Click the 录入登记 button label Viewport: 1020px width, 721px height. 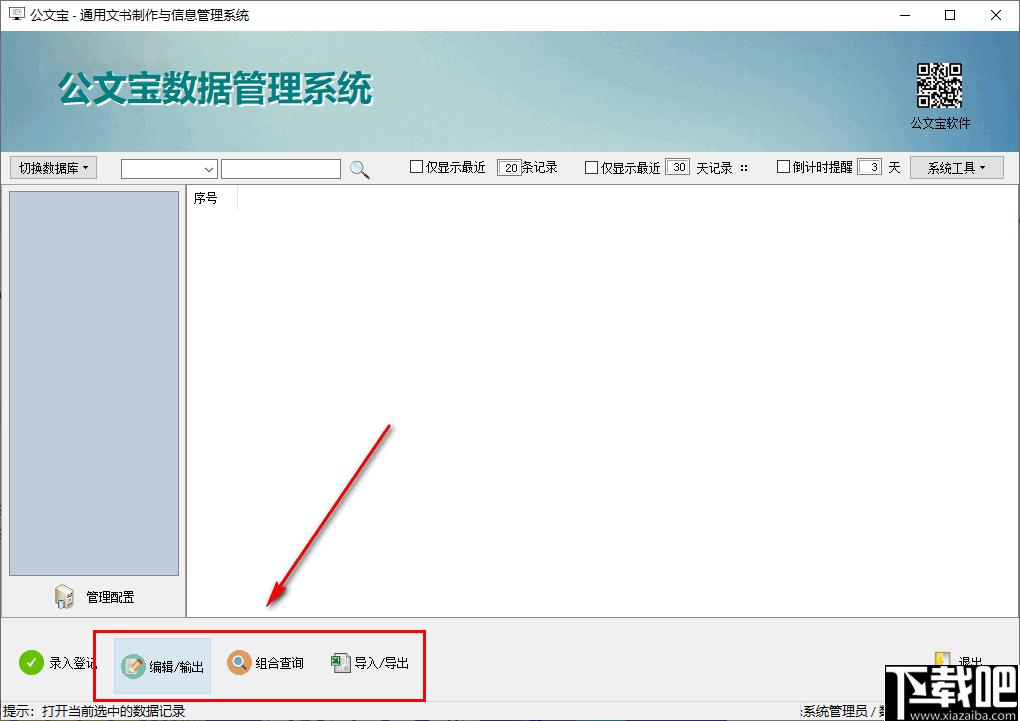click(73, 663)
